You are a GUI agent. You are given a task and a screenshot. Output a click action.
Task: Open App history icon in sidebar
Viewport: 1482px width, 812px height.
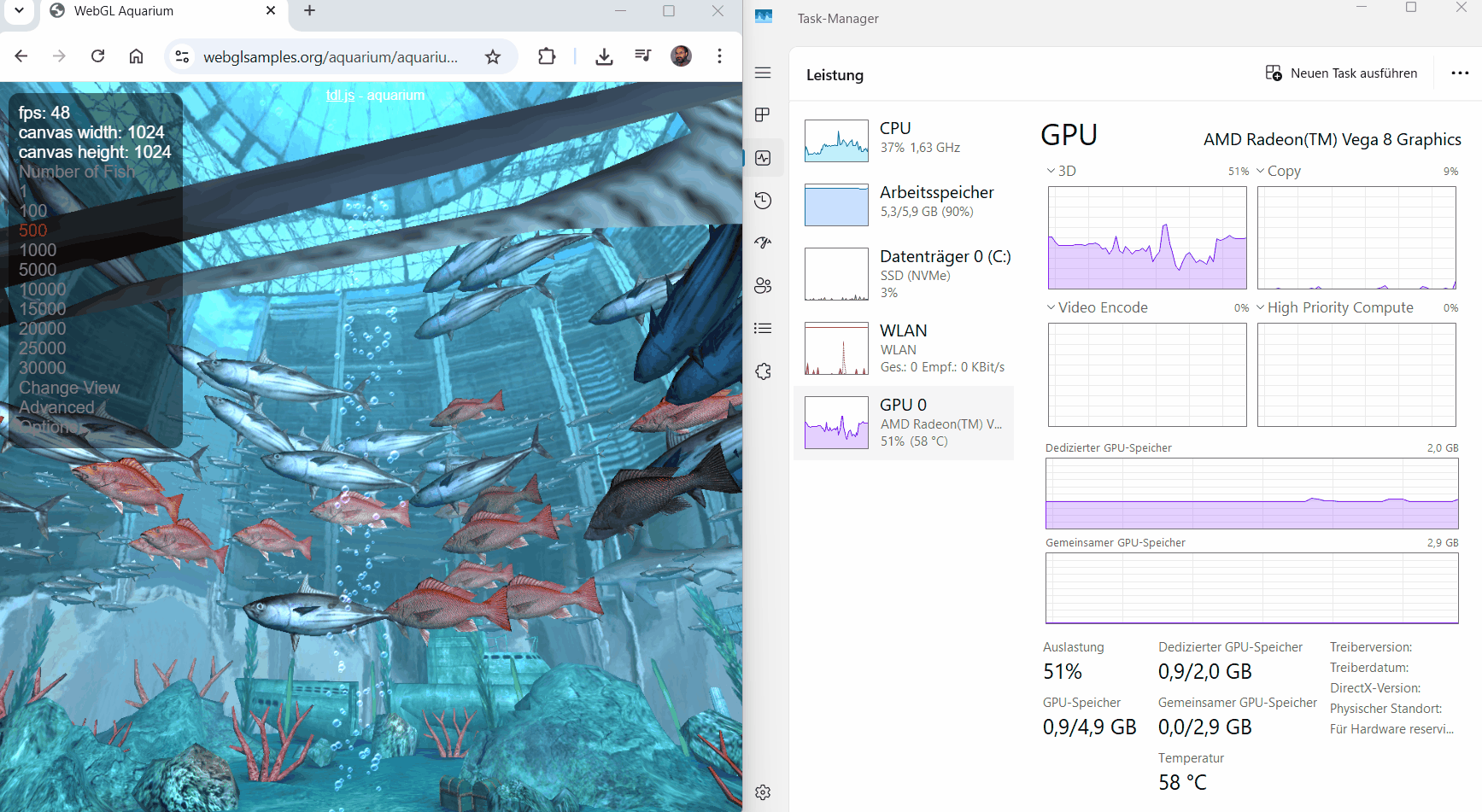tap(763, 201)
